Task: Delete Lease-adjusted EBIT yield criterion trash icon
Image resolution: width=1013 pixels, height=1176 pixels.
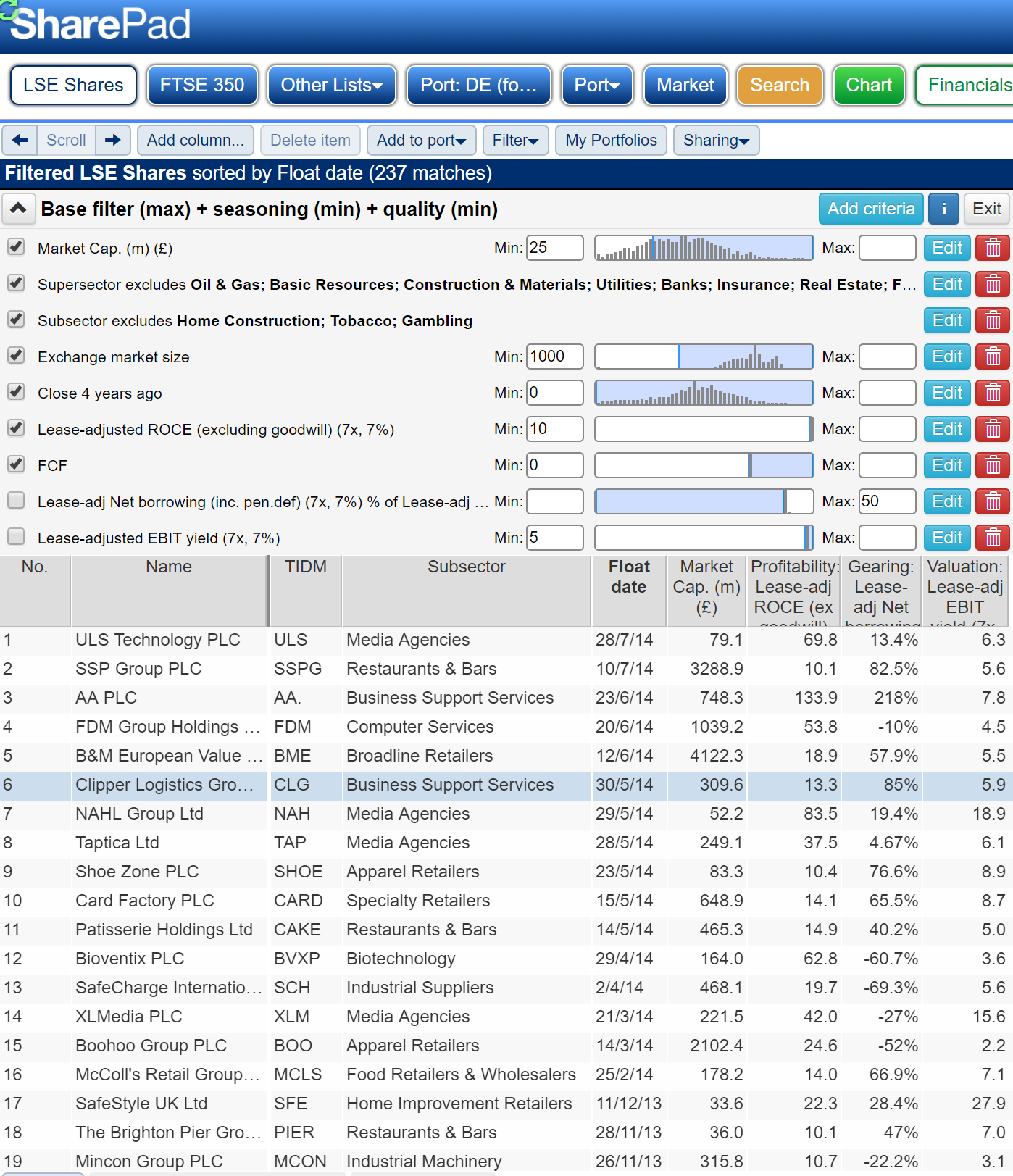Action: coord(993,538)
